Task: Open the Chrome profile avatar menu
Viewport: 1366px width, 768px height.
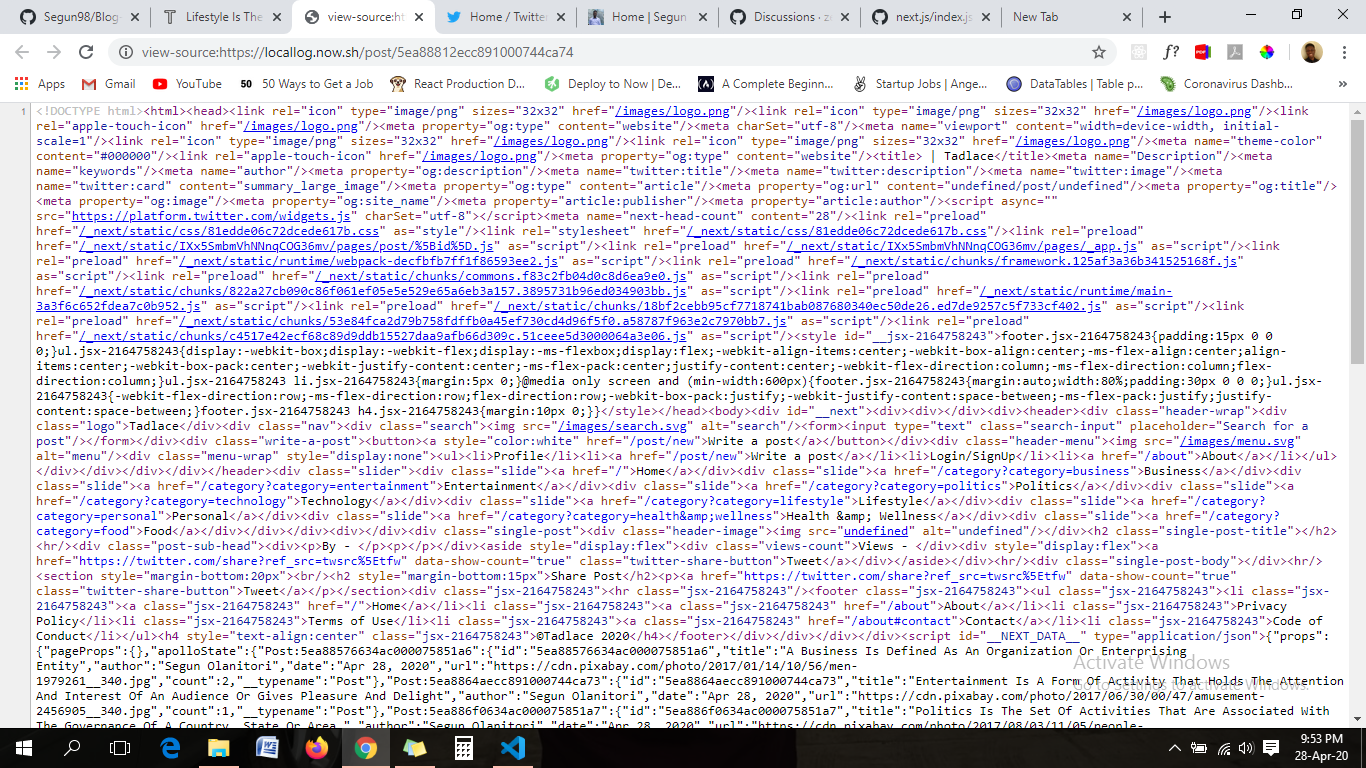Action: click(x=1312, y=52)
